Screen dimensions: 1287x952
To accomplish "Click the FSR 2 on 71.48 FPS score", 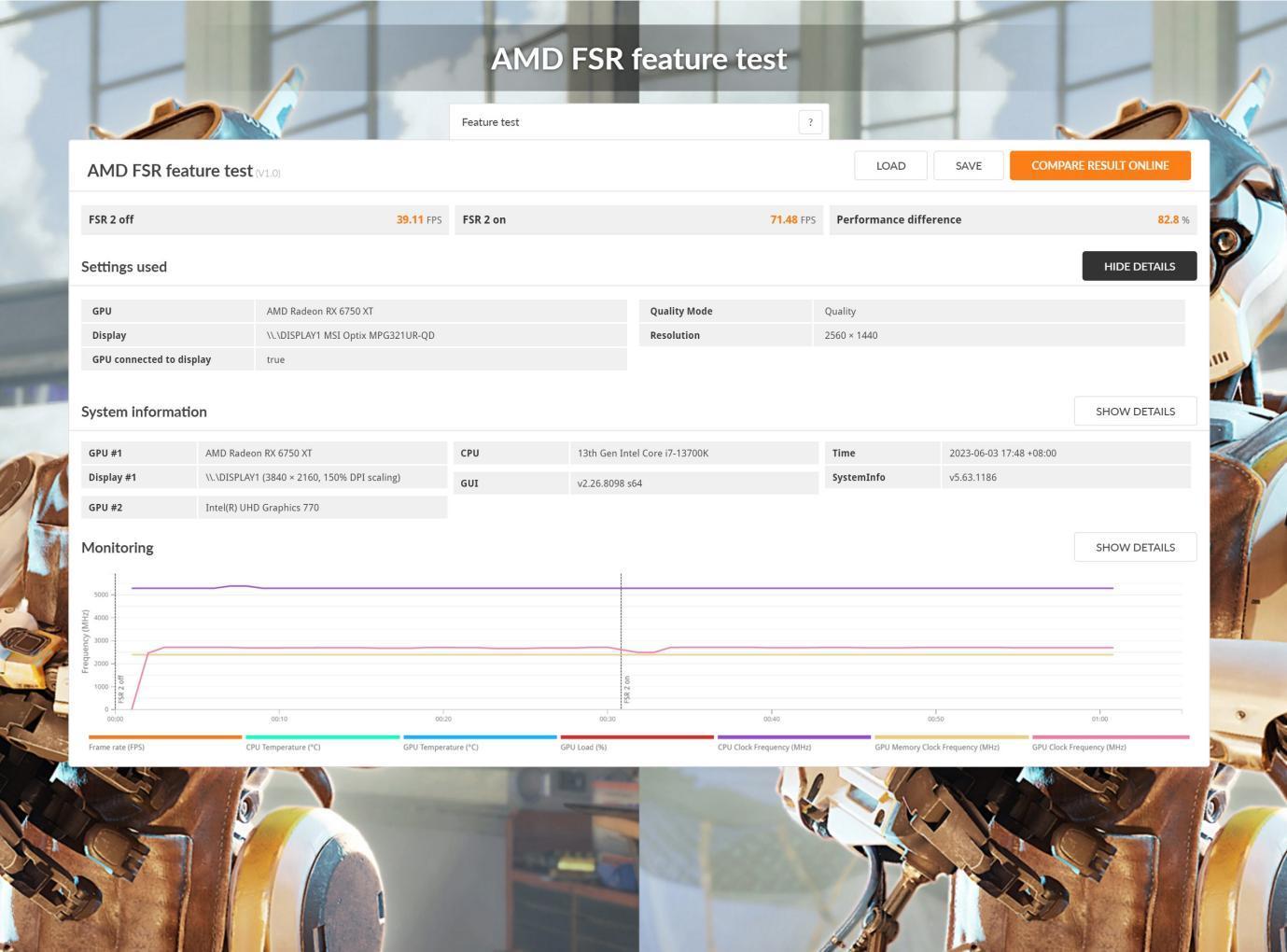I will pyautogui.click(x=792, y=220).
